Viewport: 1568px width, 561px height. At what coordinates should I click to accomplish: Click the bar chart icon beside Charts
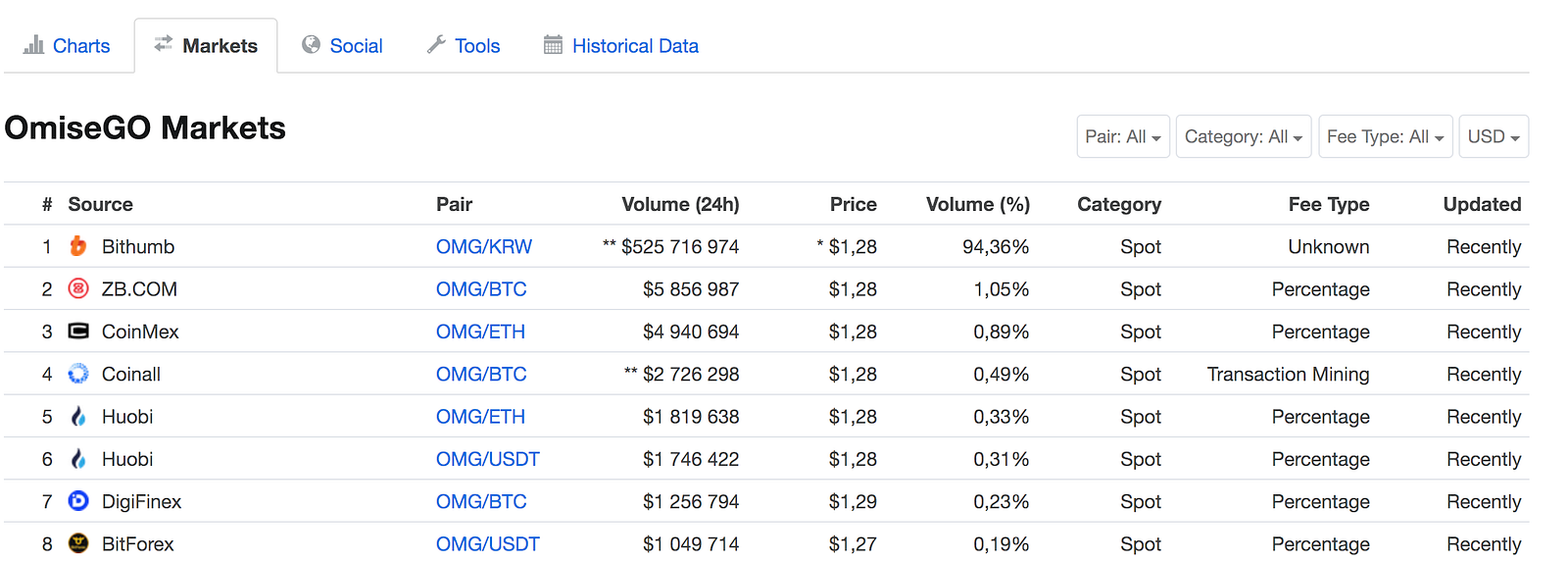pos(34,45)
